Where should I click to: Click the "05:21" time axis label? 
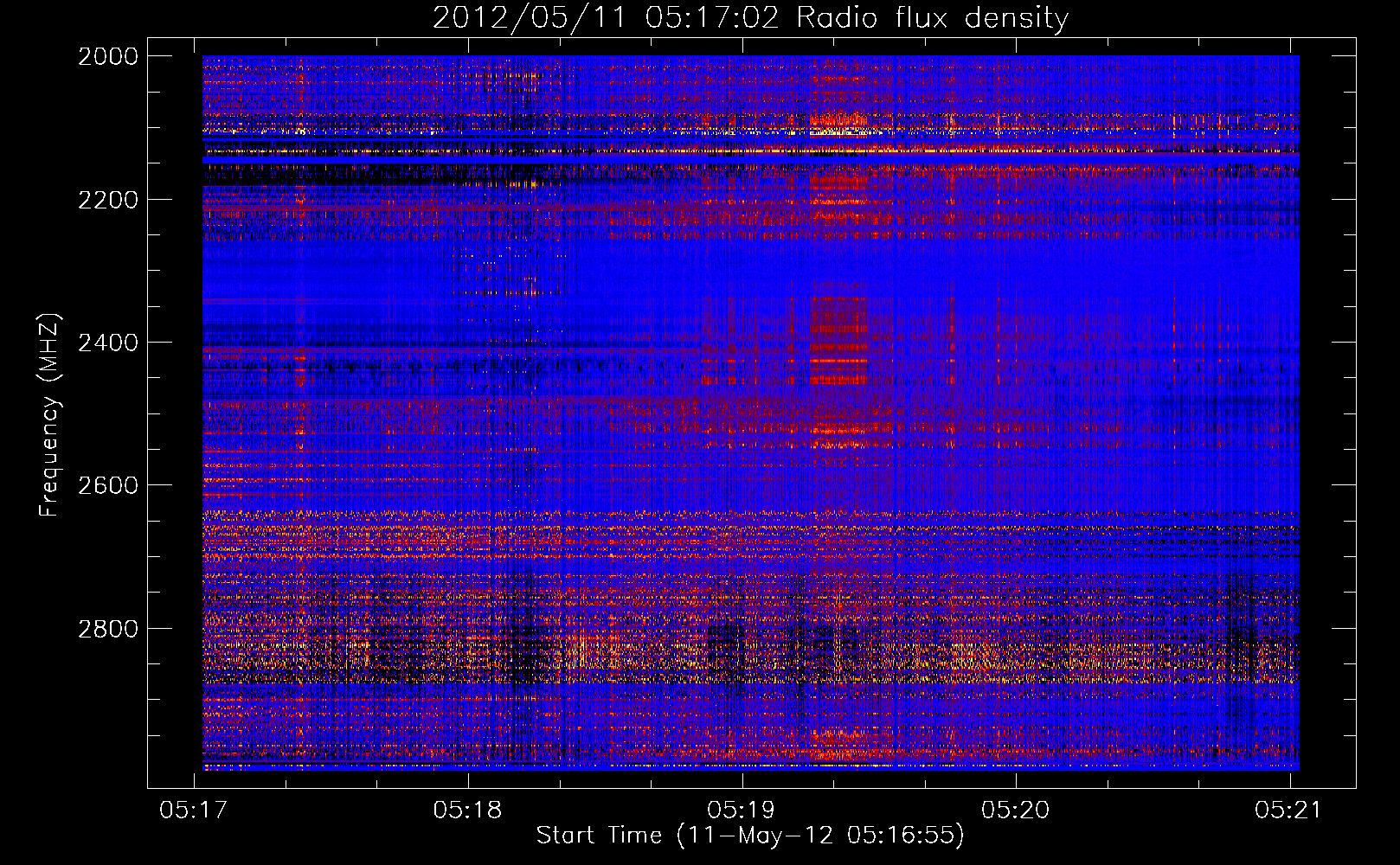tap(1289, 810)
